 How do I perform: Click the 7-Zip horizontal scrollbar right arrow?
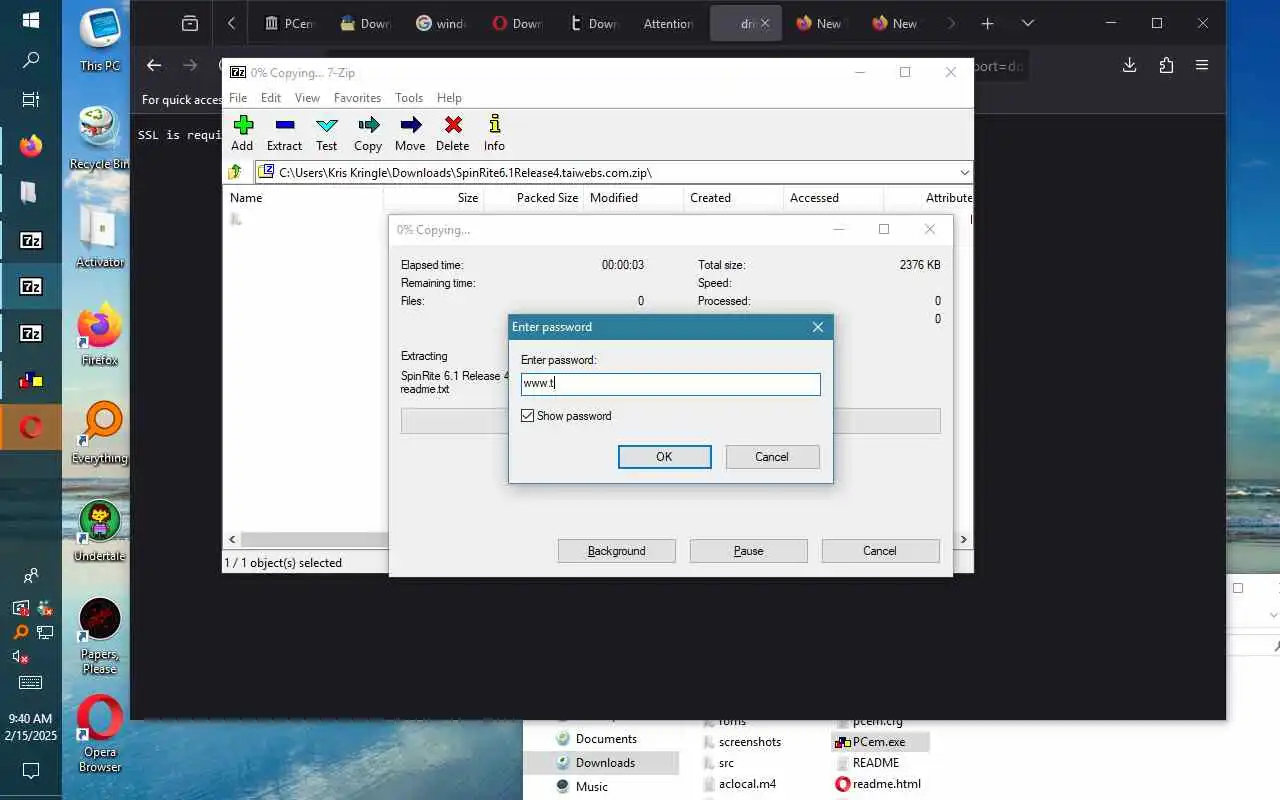pyautogui.click(x=964, y=539)
